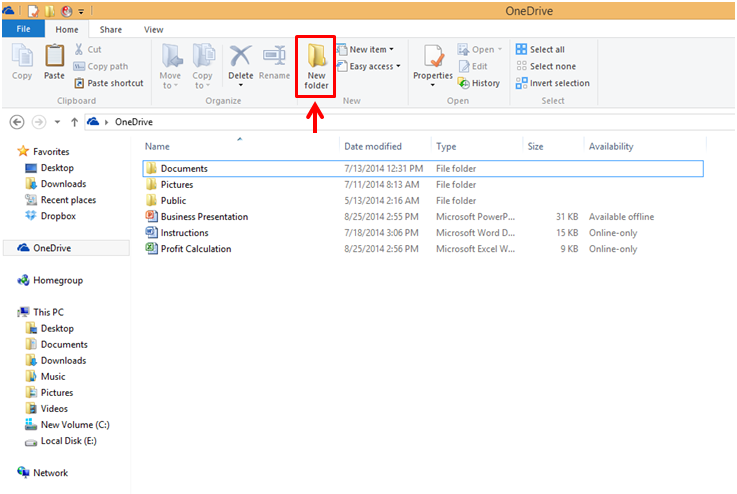Viewport: 737px width, 494px height.
Task: Sort by the Availability column header
Action: pos(611,146)
